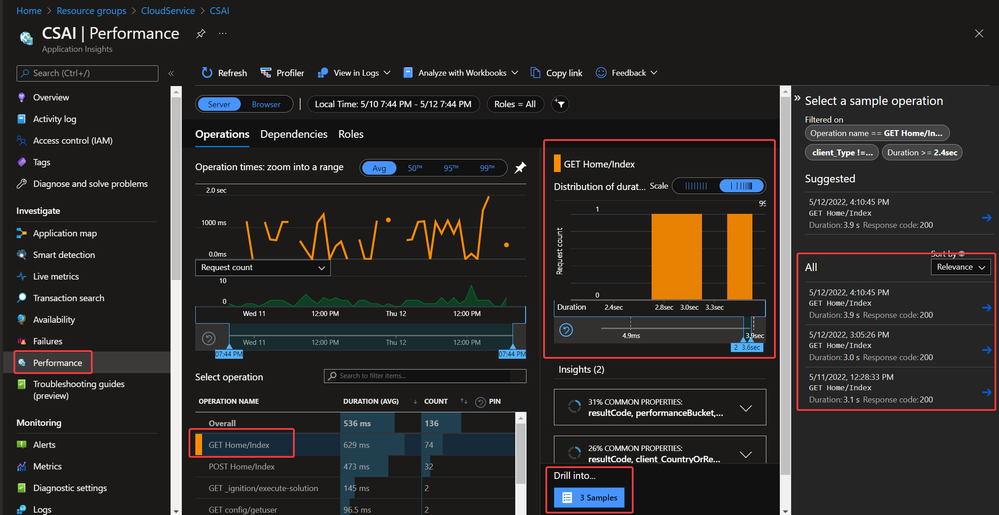This screenshot has height=515, width=999.
Task: Switch to Operations tab
Action: (x=222, y=134)
